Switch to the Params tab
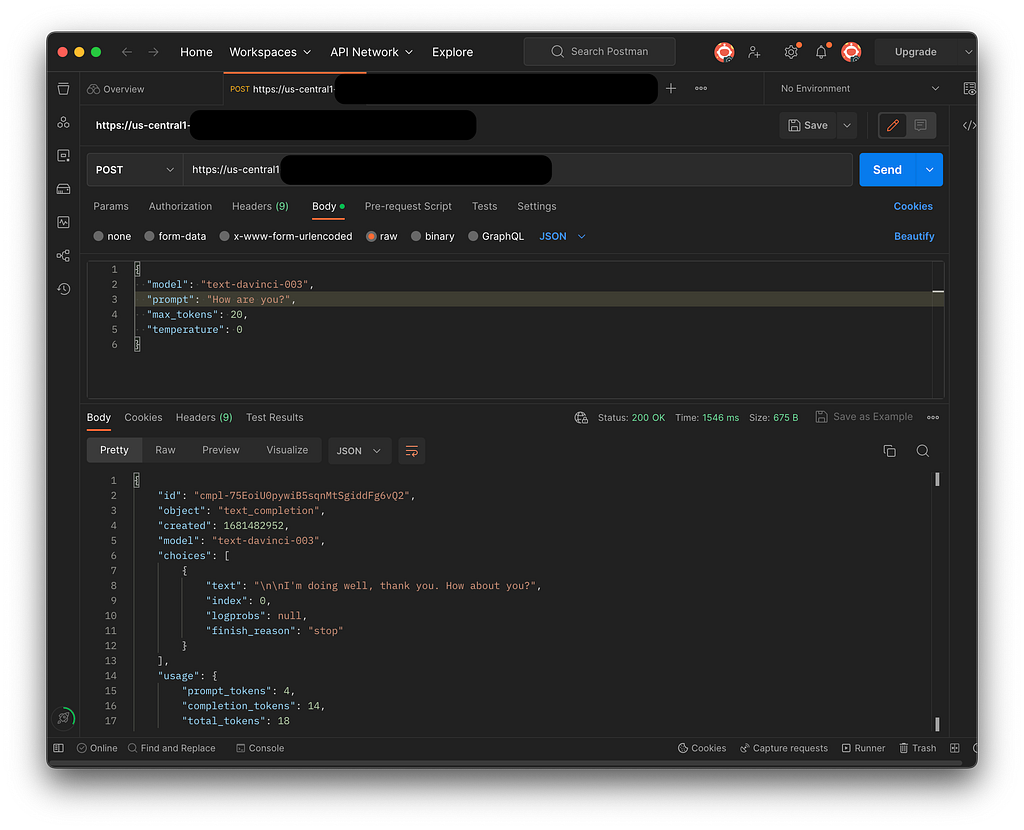Image resolution: width=1024 pixels, height=830 pixels. coord(111,206)
